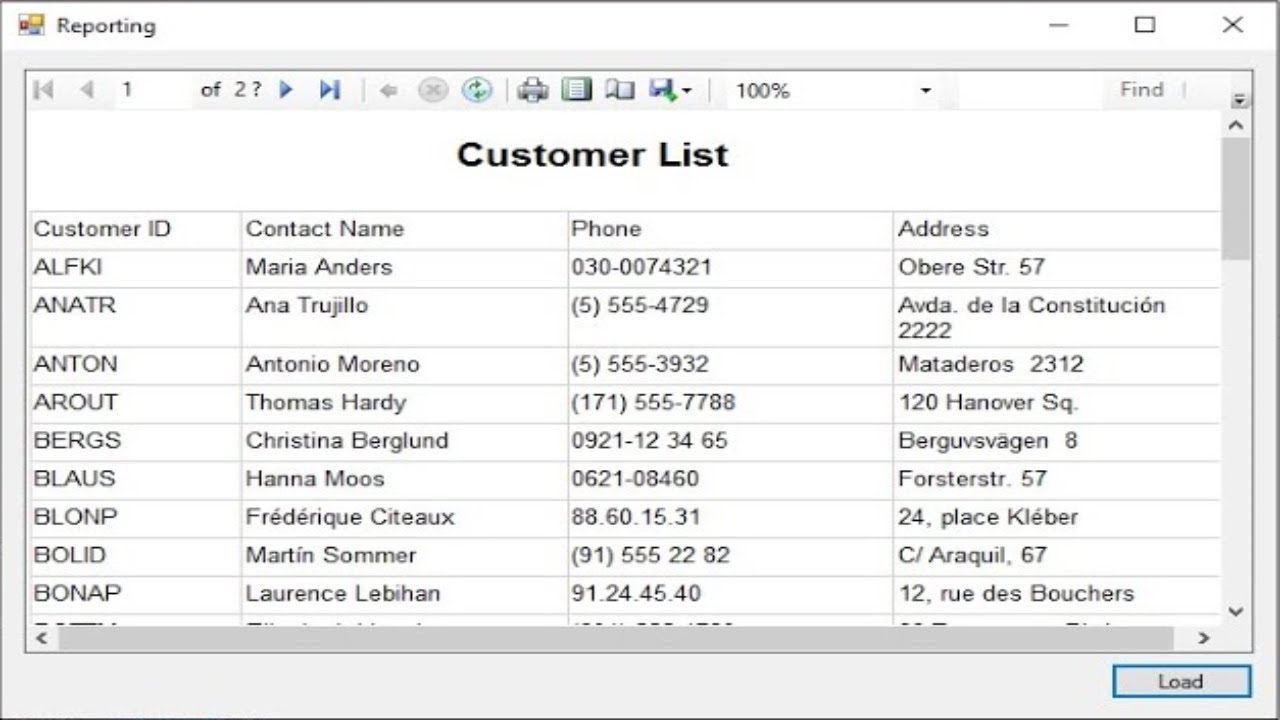This screenshot has height=720, width=1280.
Task: Click the vertical scrollbar down arrow
Action: click(x=1236, y=611)
